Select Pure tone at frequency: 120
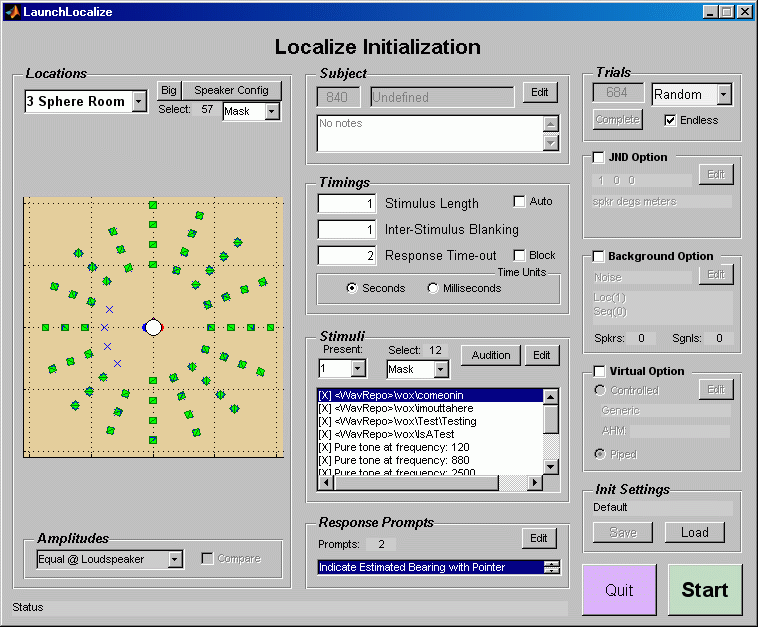The height and width of the screenshot is (627, 758). [430, 448]
